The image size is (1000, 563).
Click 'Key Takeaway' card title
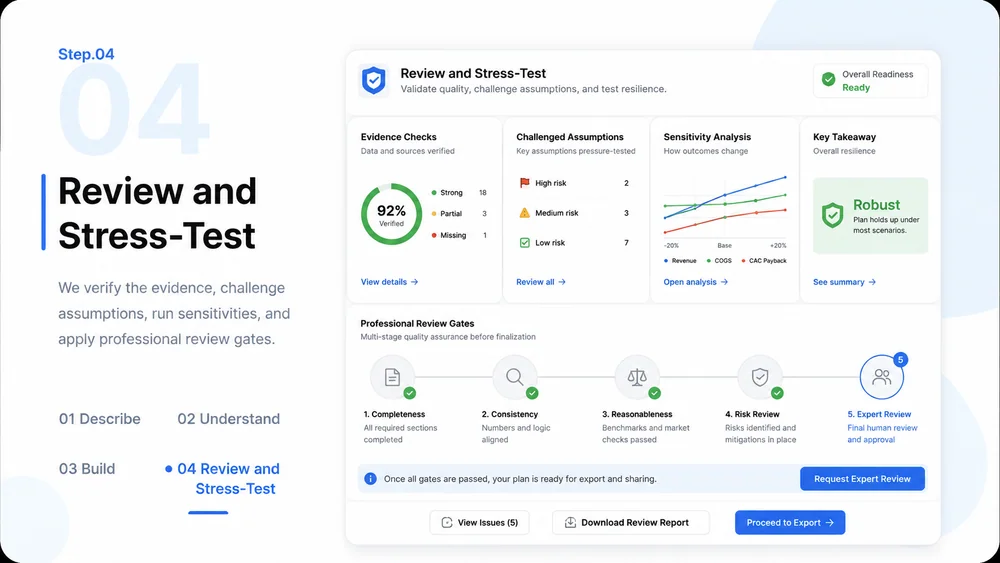click(x=844, y=137)
